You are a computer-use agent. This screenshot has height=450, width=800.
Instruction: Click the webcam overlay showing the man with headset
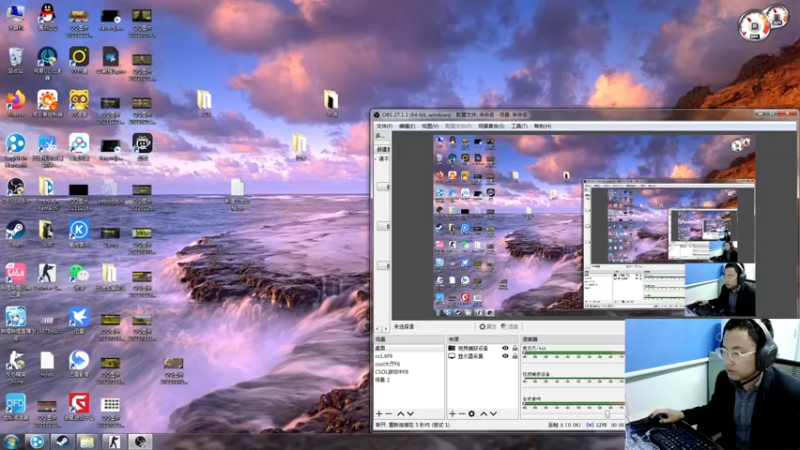tap(712, 384)
